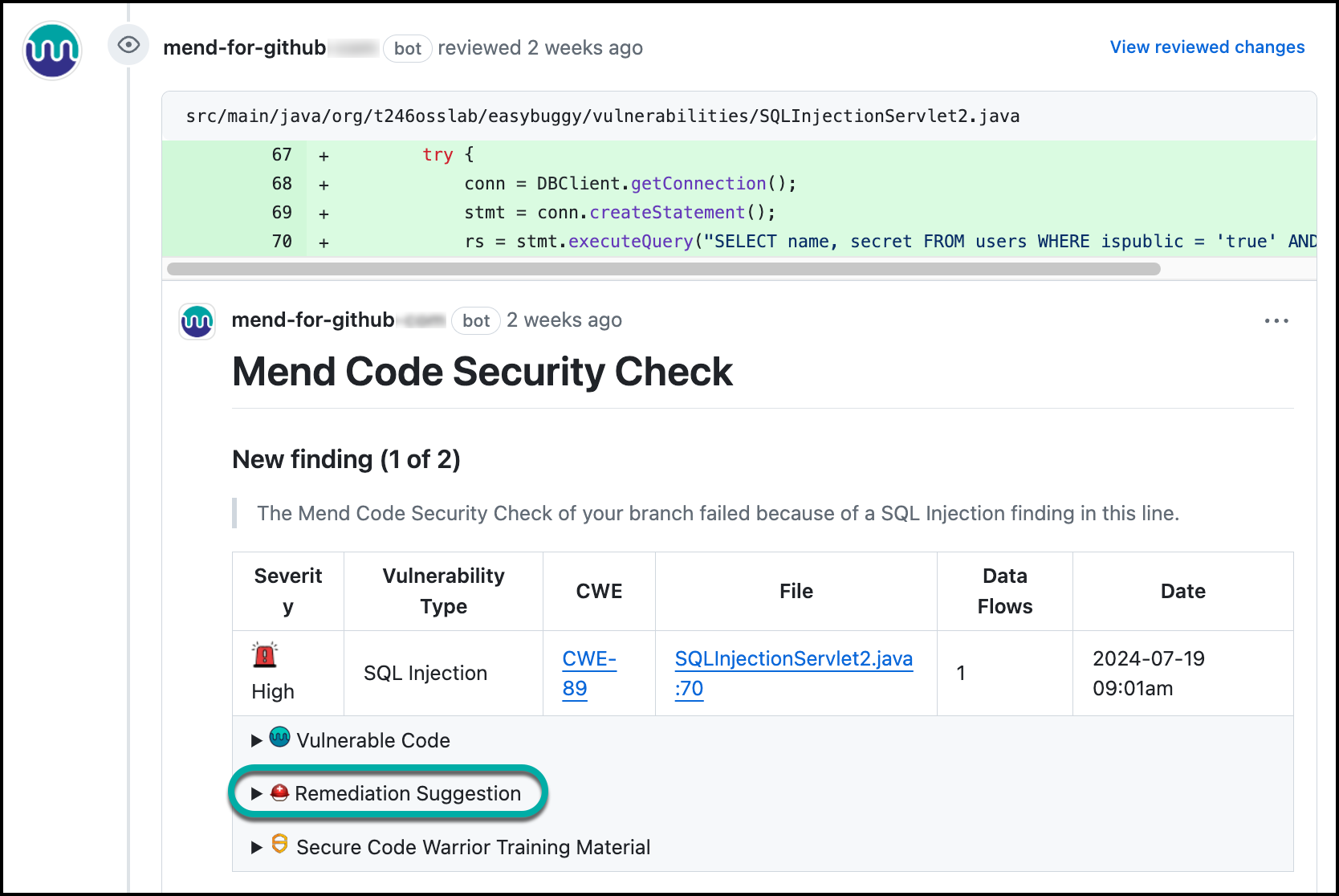Click line number 70 in diff
This screenshot has height=896, width=1339.
282,242
